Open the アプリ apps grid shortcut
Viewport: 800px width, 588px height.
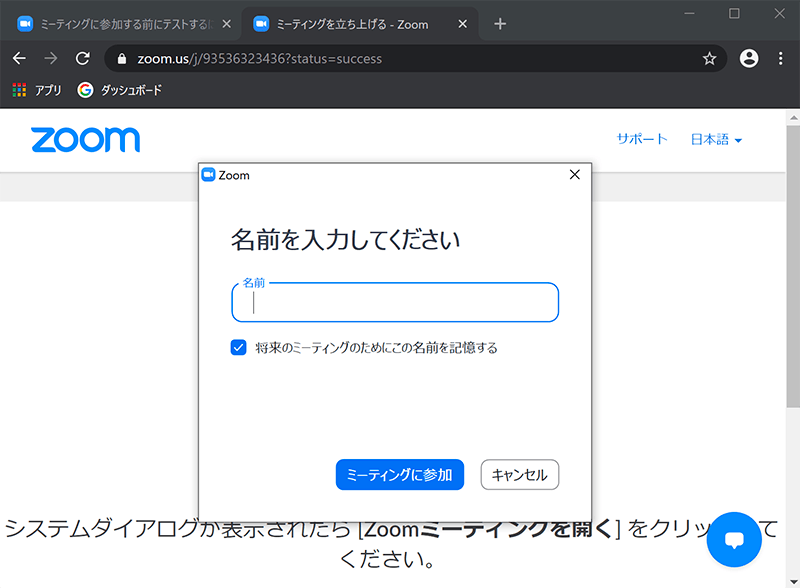click(37, 90)
